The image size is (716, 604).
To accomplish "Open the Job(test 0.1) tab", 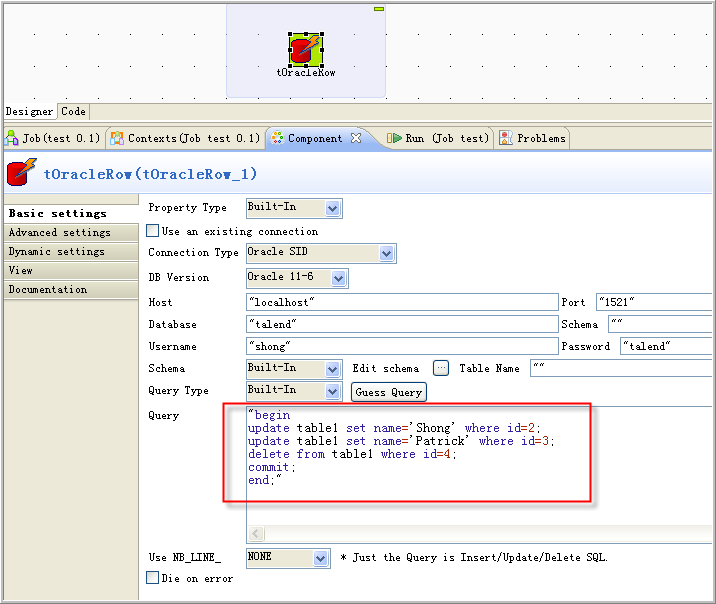I will (52, 138).
